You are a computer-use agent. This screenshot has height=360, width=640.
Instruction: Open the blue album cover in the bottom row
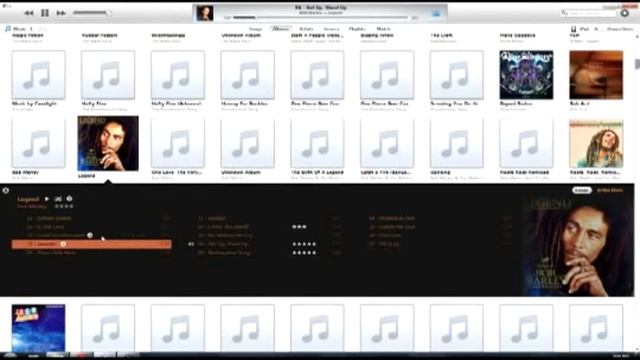38,328
